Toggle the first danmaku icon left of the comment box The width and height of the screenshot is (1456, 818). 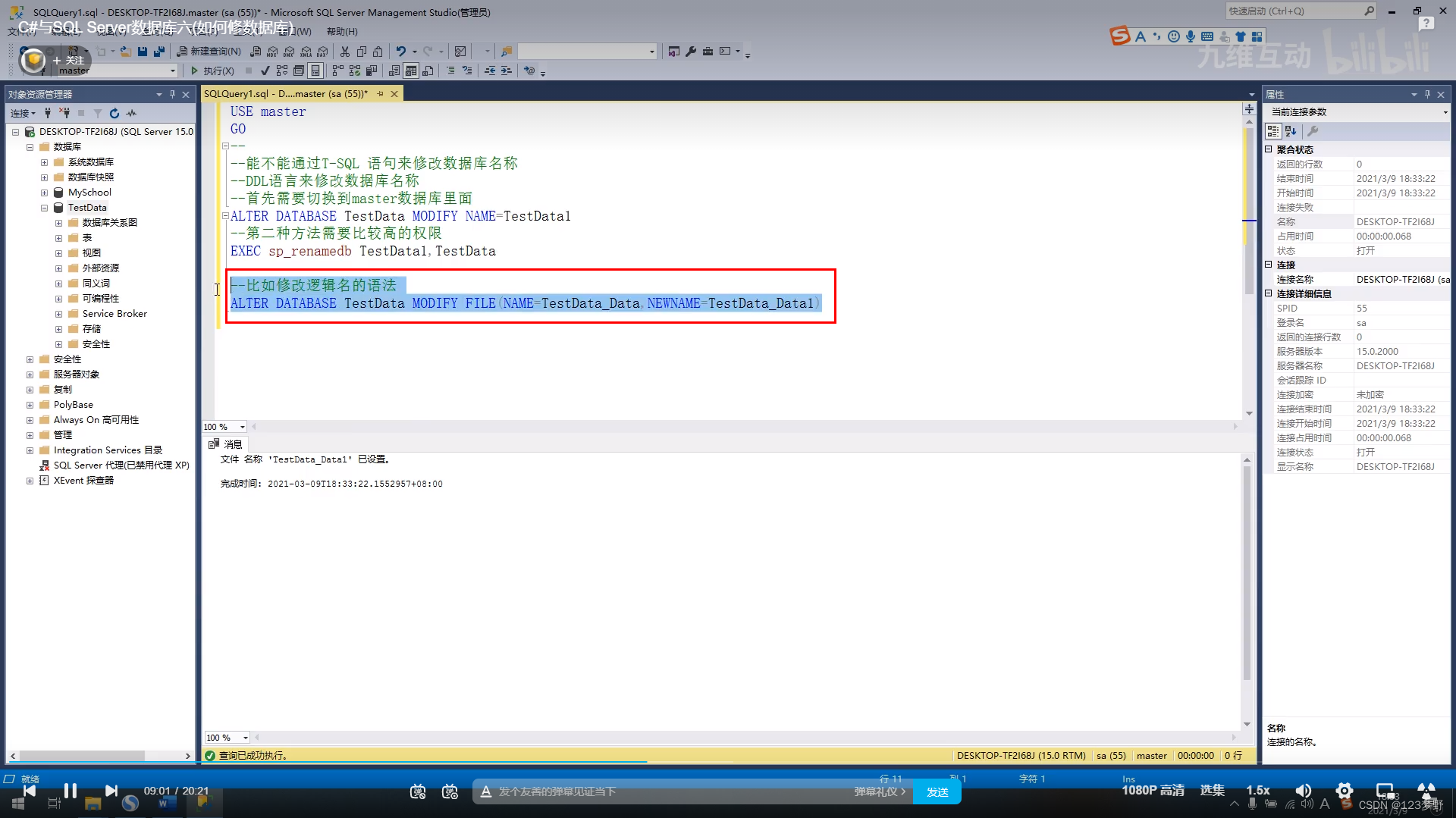click(418, 791)
